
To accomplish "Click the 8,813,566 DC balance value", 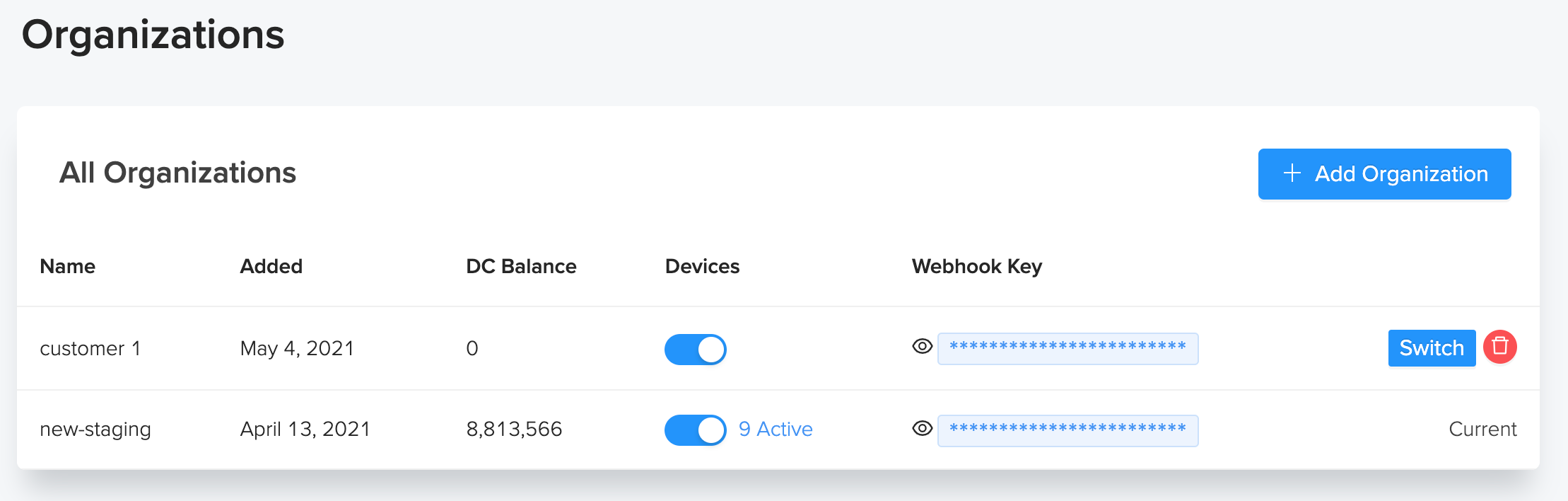I will click(514, 430).
